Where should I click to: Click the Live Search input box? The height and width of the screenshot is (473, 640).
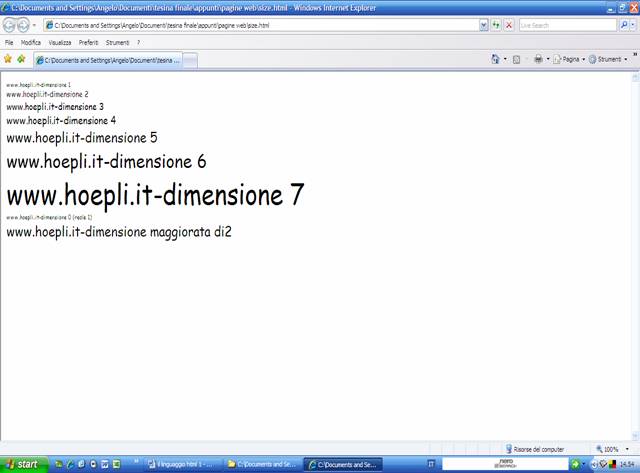567,25
